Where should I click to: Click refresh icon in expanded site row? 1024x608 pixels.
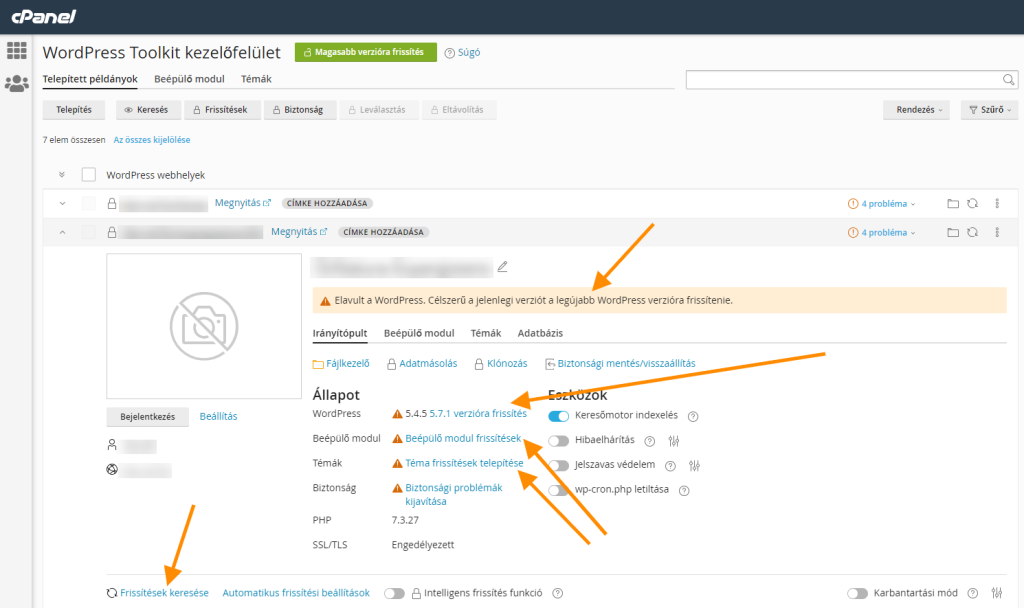point(972,232)
